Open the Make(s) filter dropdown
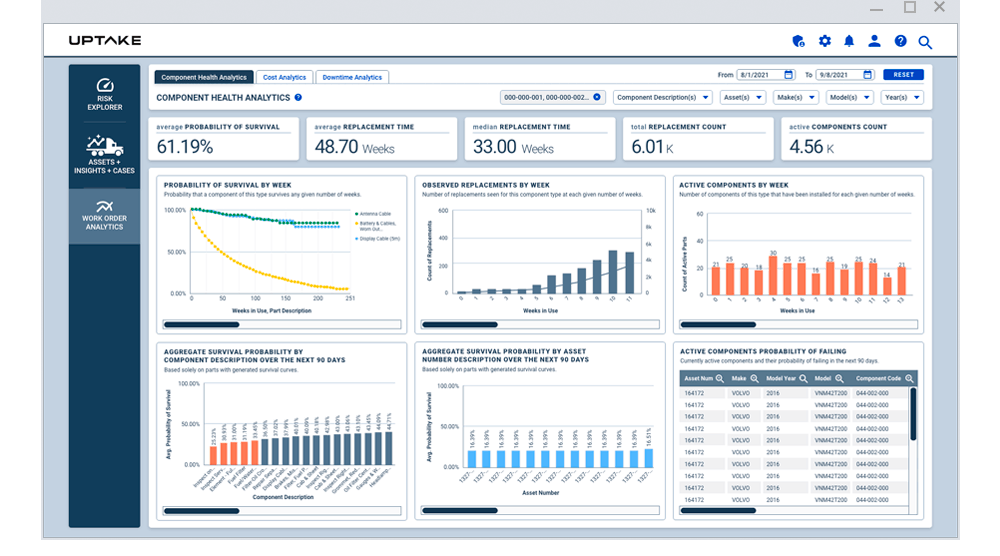Screen dimensions: 1000x556 [x=796, y=98]
